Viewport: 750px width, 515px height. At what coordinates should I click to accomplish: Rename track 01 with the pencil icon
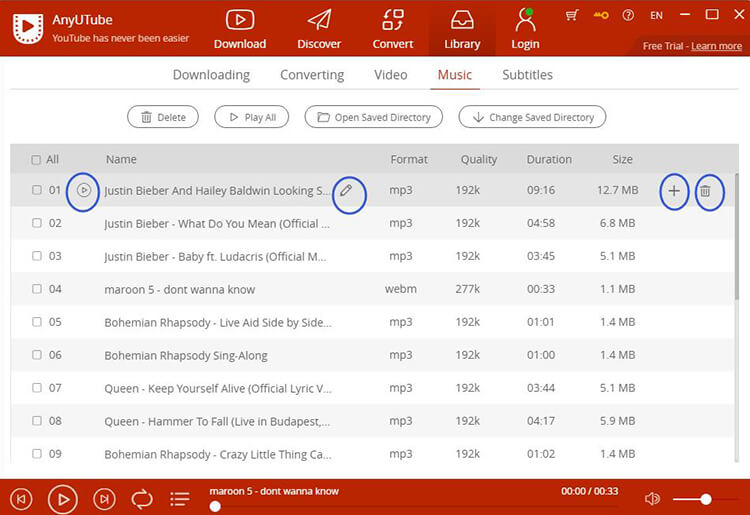(x=346, y=190)
